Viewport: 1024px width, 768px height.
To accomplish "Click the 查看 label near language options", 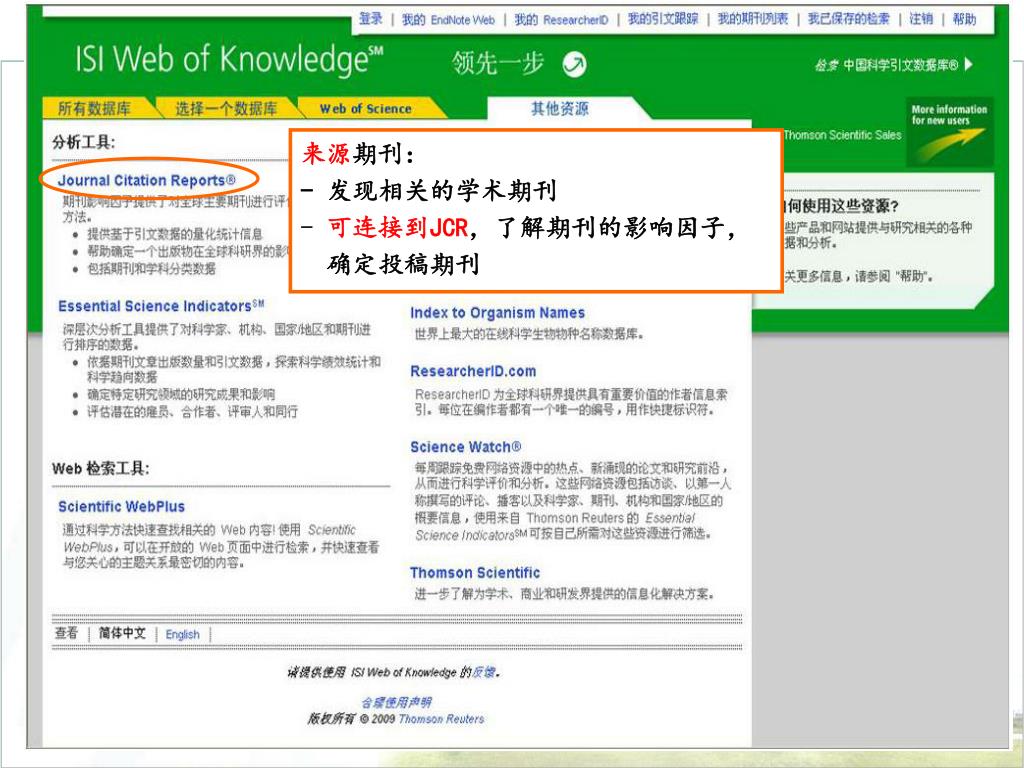I will (x=66, y=633).
